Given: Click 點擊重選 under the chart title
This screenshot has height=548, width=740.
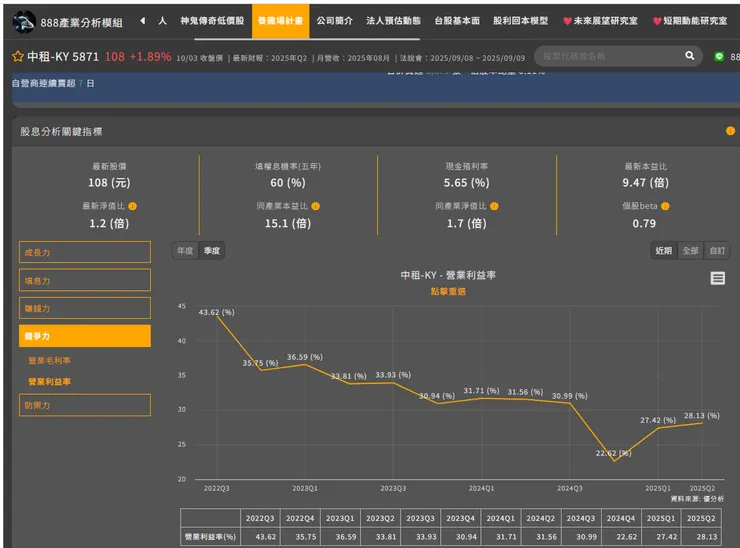Looking at the screenshot, I should (448, 291).
